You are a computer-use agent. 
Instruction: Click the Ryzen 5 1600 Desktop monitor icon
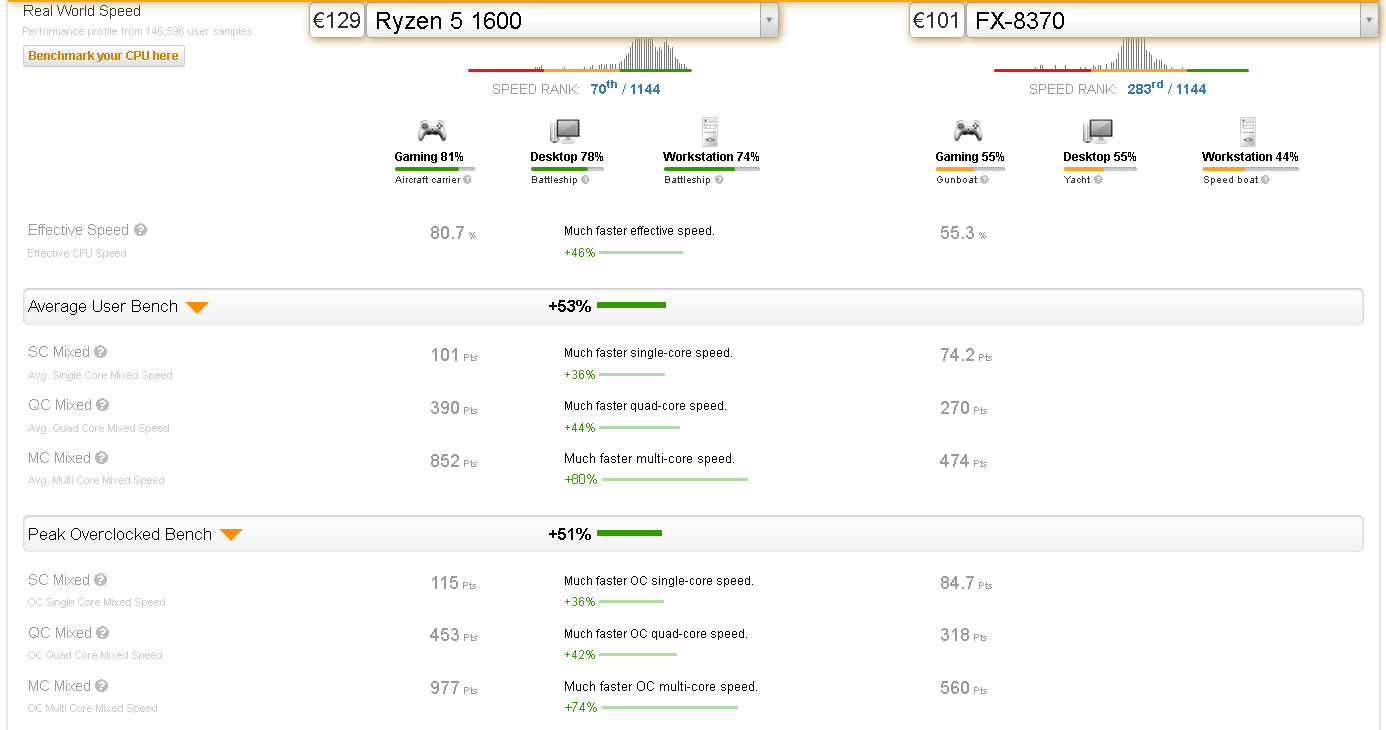(565, 131)
